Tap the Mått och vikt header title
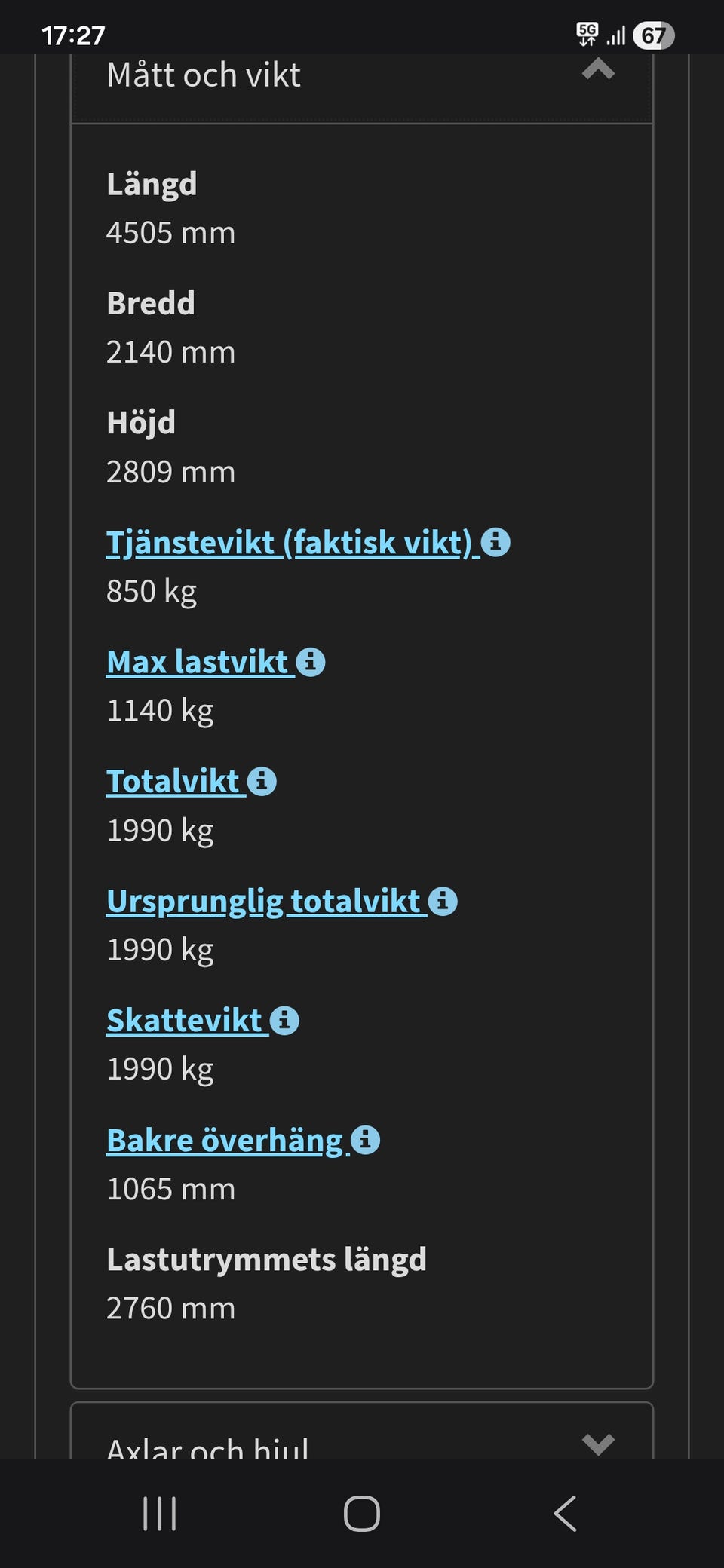Viewport: 724px width, 1568px height. coord(204,75)
